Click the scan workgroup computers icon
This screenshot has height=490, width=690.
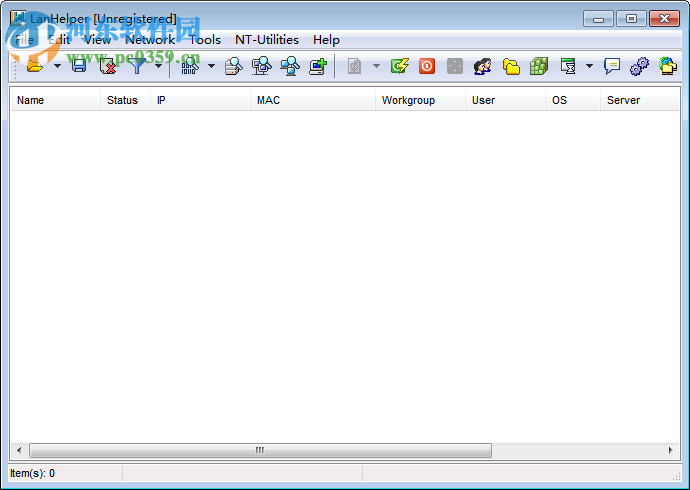click(262, 66)
